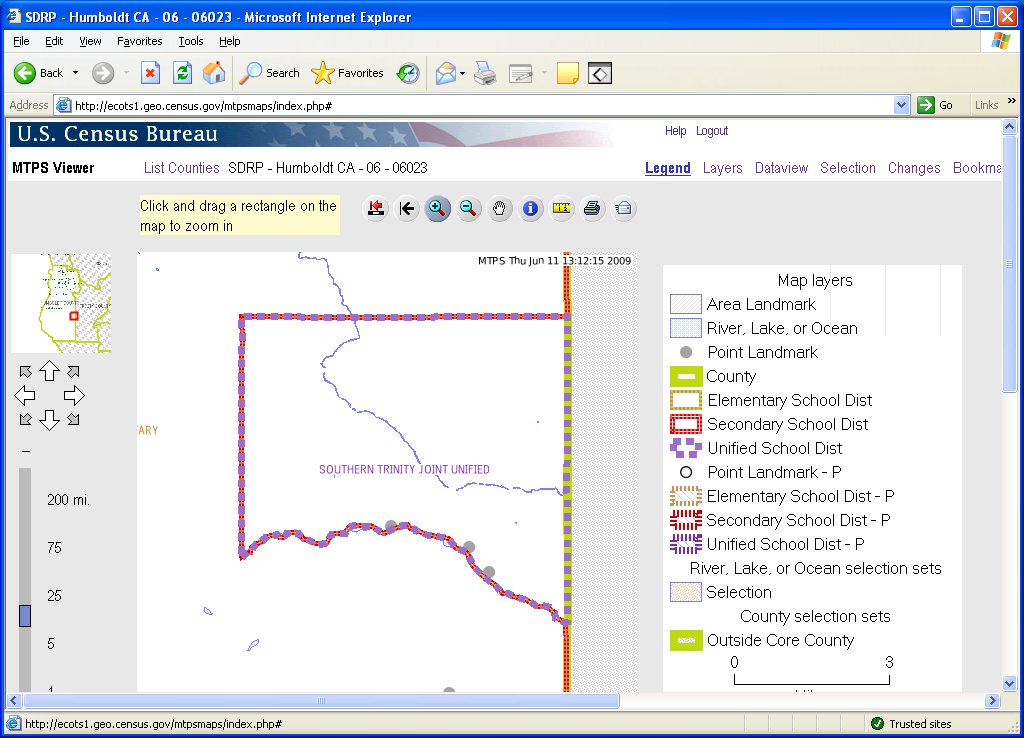Screen dimensions: 1024x738
Task: Open the address bar dropdown arrow
Action: tap(901, 105)
